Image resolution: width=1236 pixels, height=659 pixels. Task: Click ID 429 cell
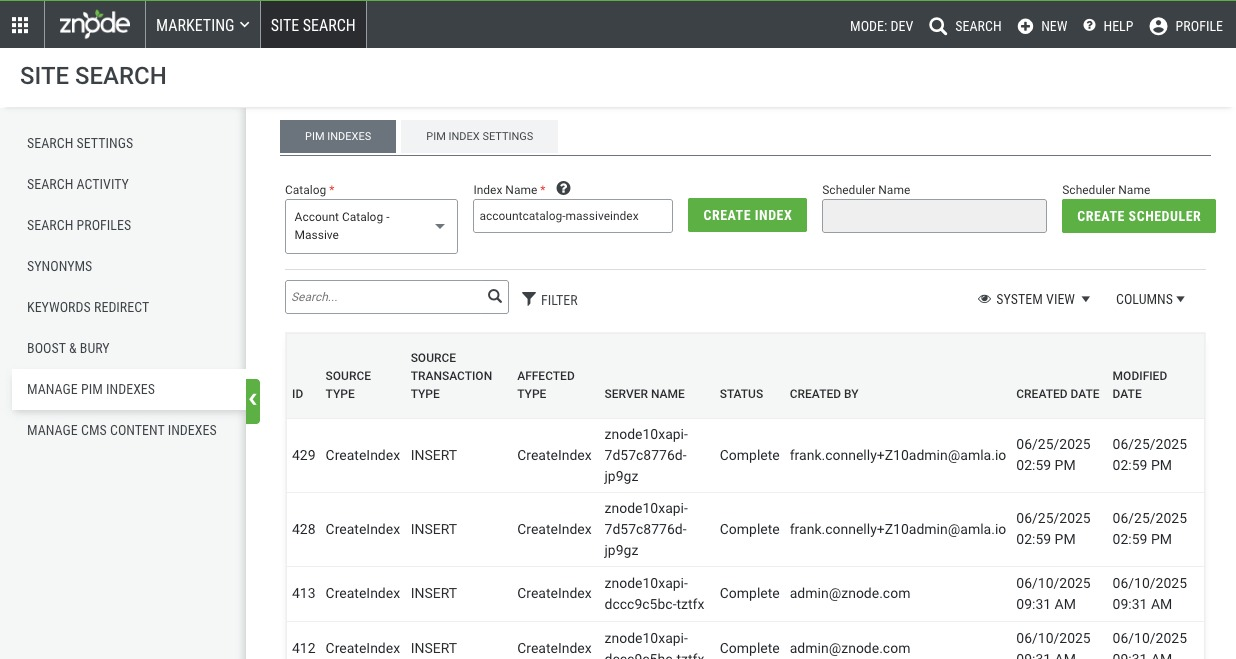click(x=304, y=455)
